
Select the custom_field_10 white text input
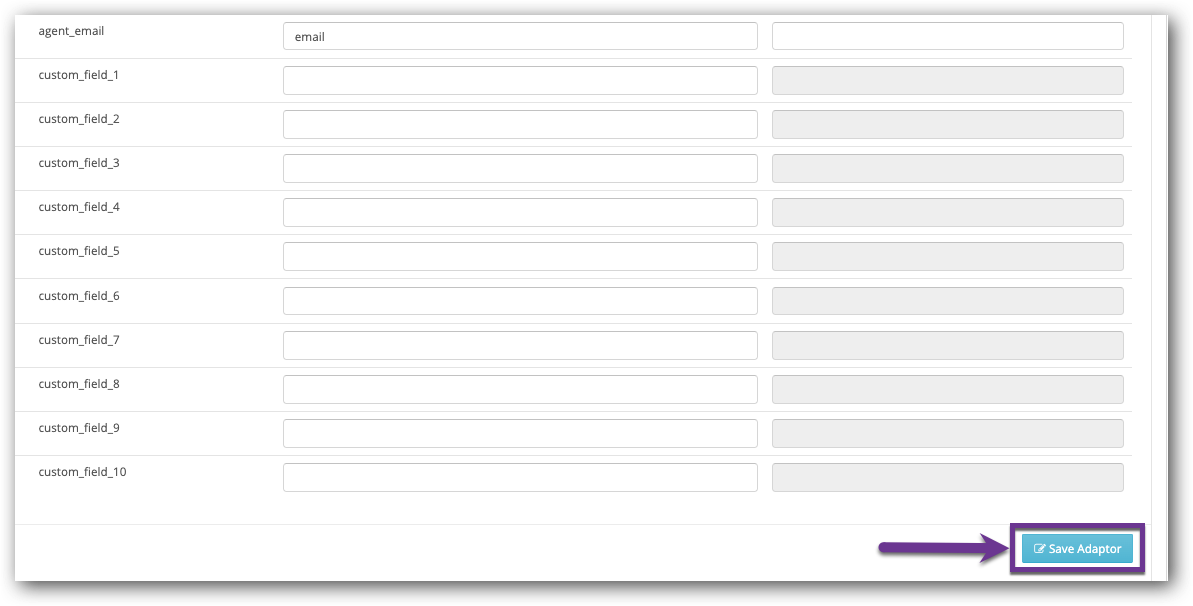520,477
